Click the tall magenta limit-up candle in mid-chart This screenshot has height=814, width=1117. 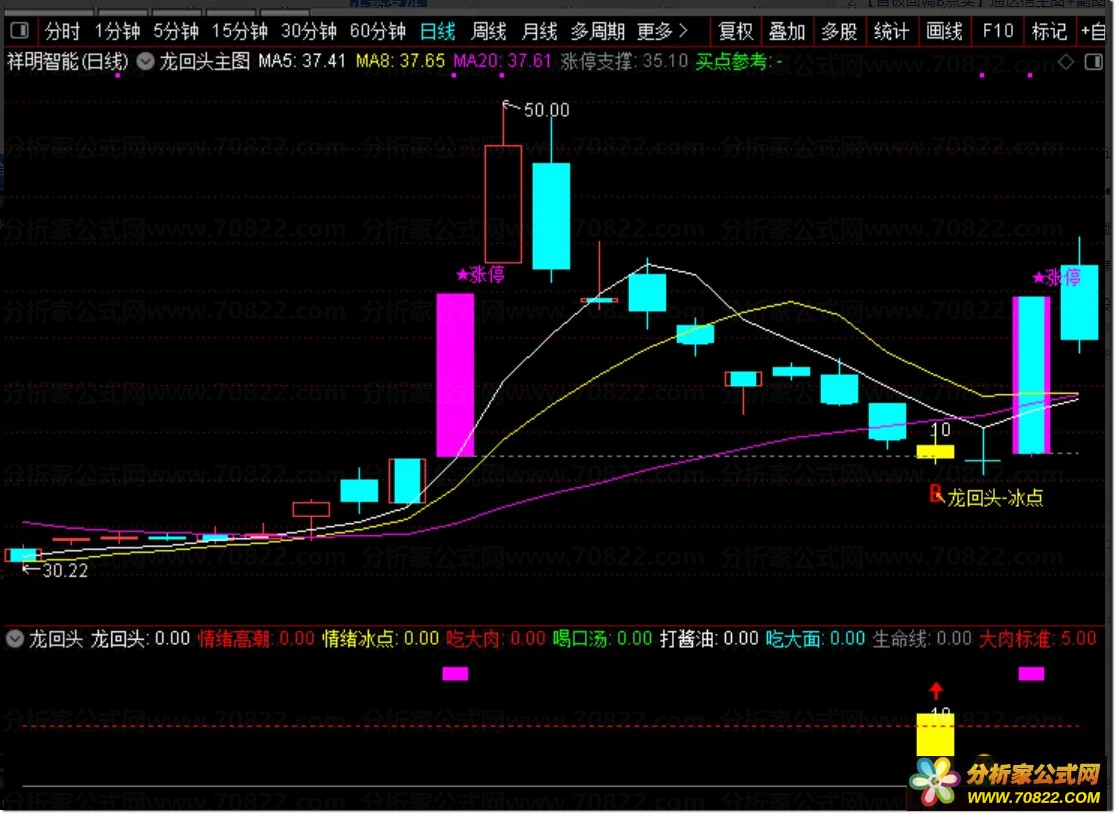click(455, 375)
